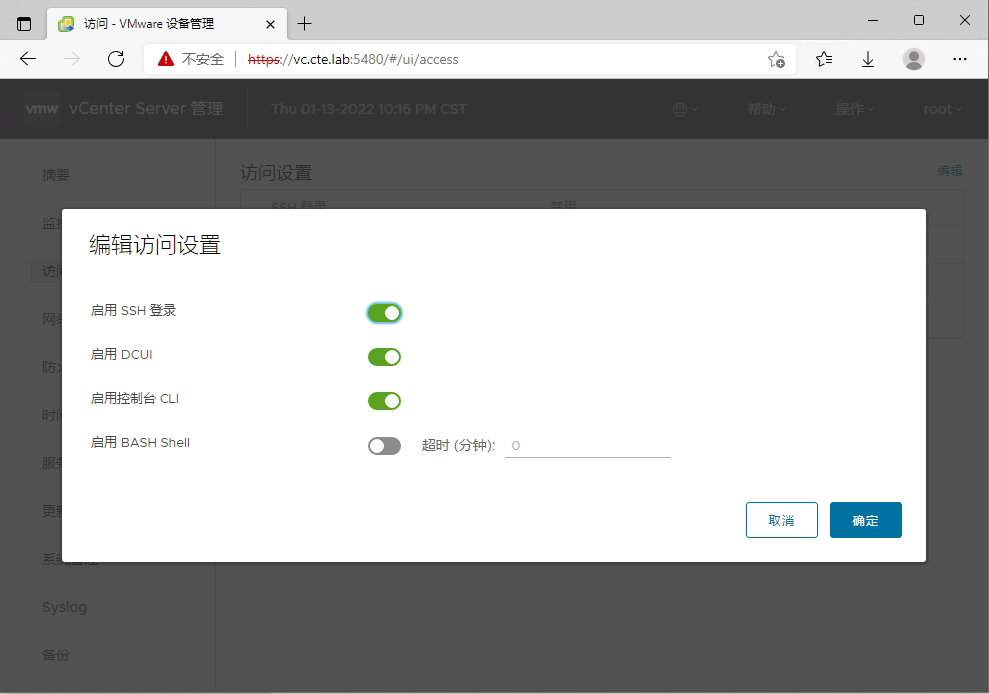Open the browser ... settings menu icon
The height and width of the screenshot is (694, 989).
(x=959, y=59)
